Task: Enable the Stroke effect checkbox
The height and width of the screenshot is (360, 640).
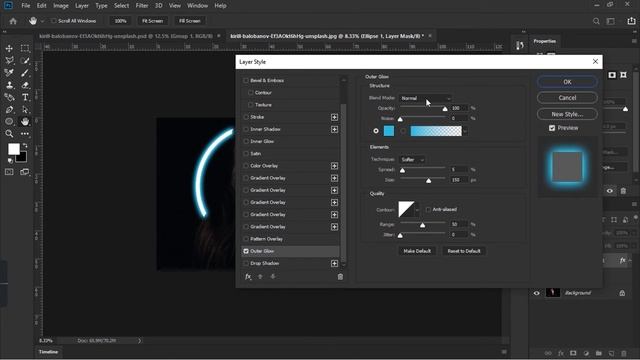Action: click(x=246, y=117)
